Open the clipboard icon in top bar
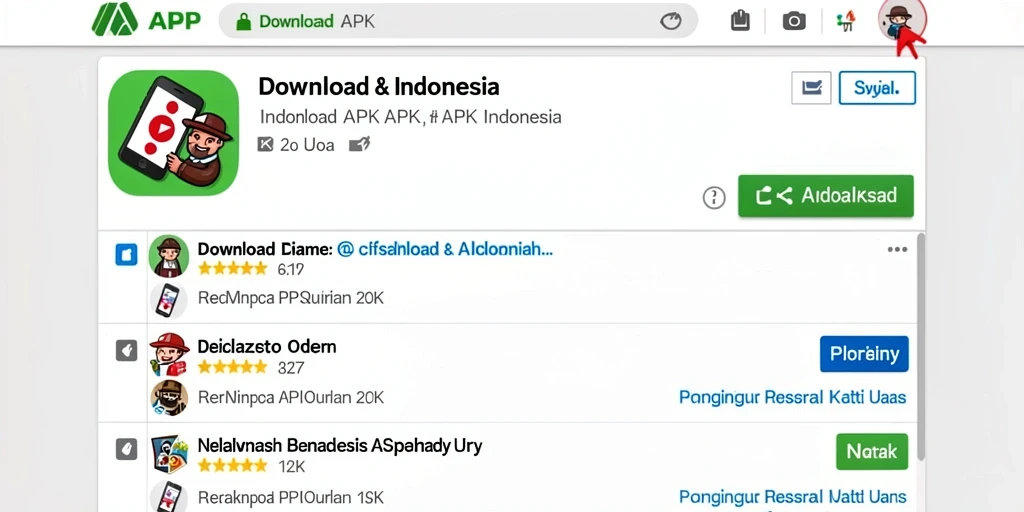This screenshot has height=512, width=1024. coord(740,21)
